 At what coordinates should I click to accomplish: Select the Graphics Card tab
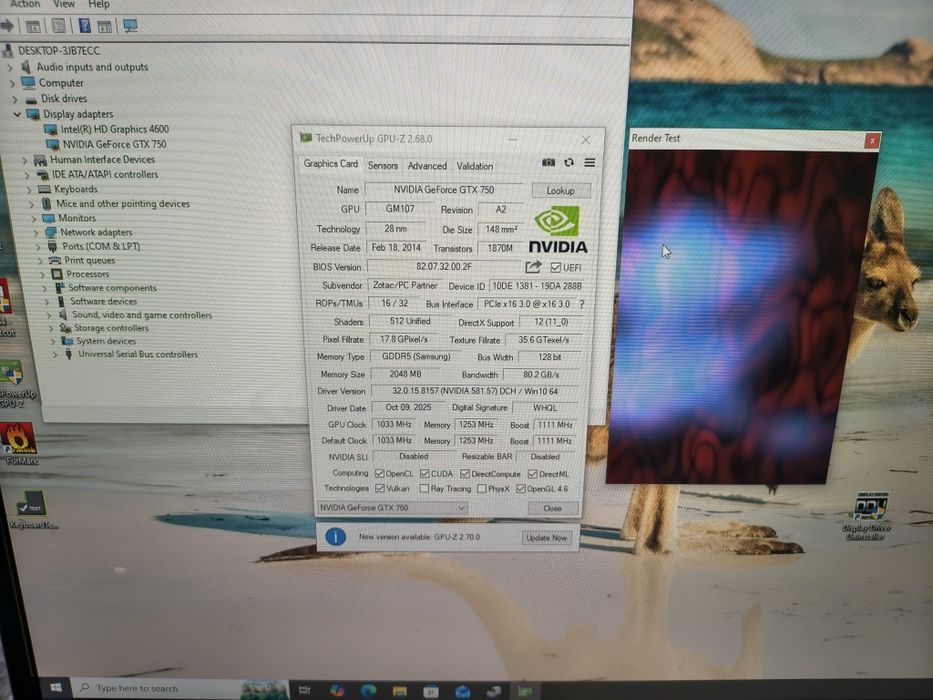tap(331, 164)
